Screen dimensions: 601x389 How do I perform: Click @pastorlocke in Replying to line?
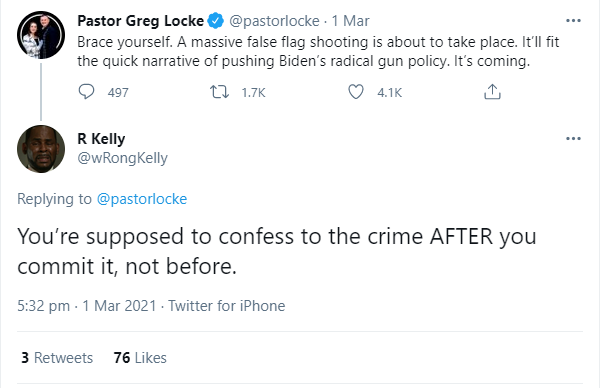coord(142,199)
